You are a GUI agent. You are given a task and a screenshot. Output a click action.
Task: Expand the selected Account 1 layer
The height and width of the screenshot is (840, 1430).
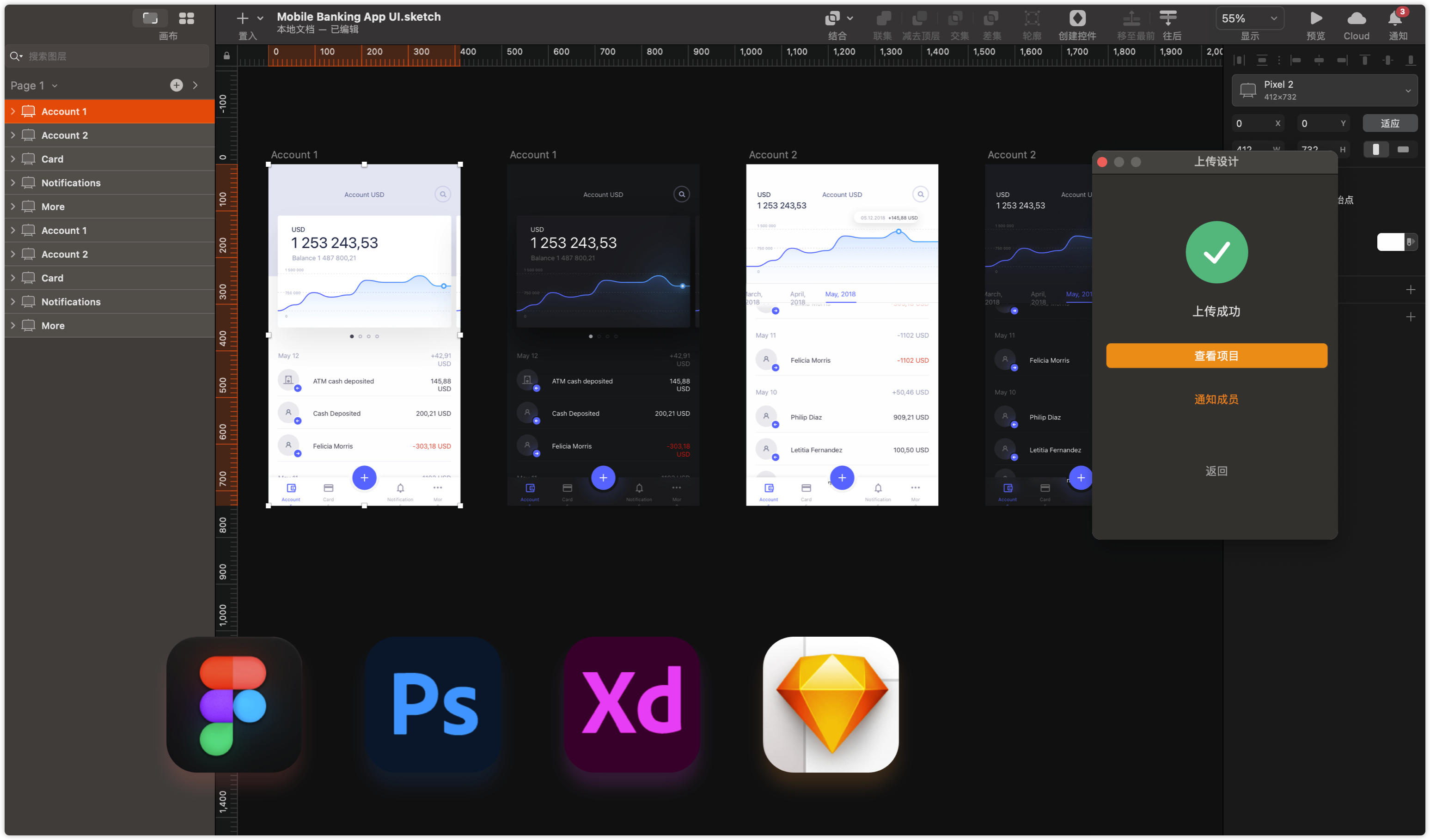point(13,112)
